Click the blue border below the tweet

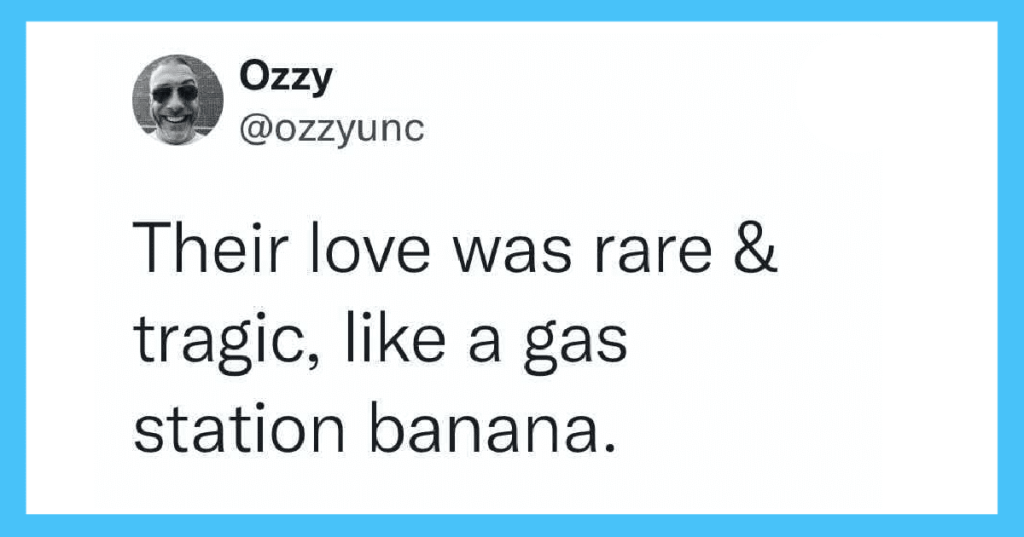coord(512,526)
